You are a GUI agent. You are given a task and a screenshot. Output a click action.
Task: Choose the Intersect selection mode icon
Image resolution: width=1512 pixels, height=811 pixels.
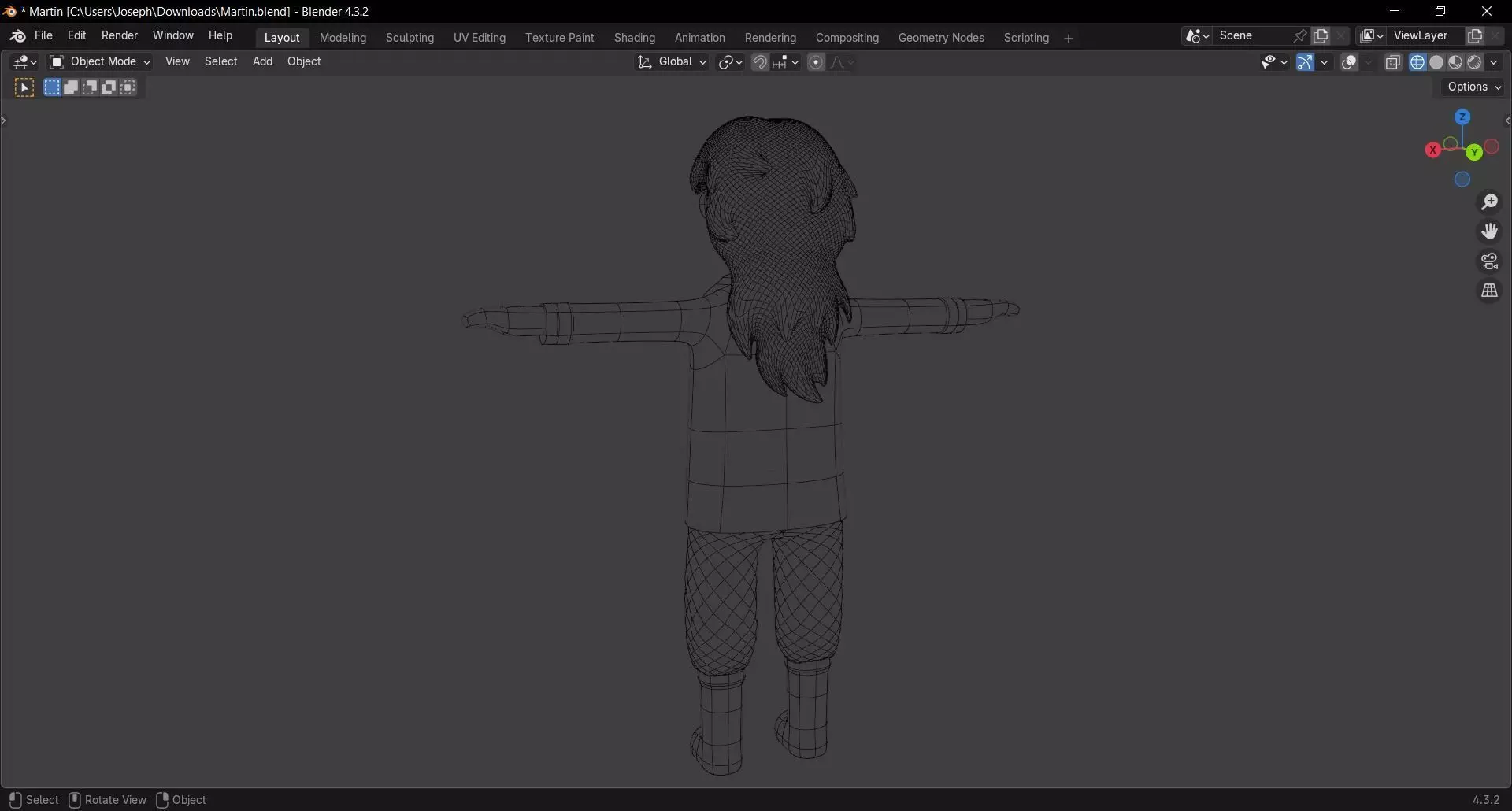(128, 87)
